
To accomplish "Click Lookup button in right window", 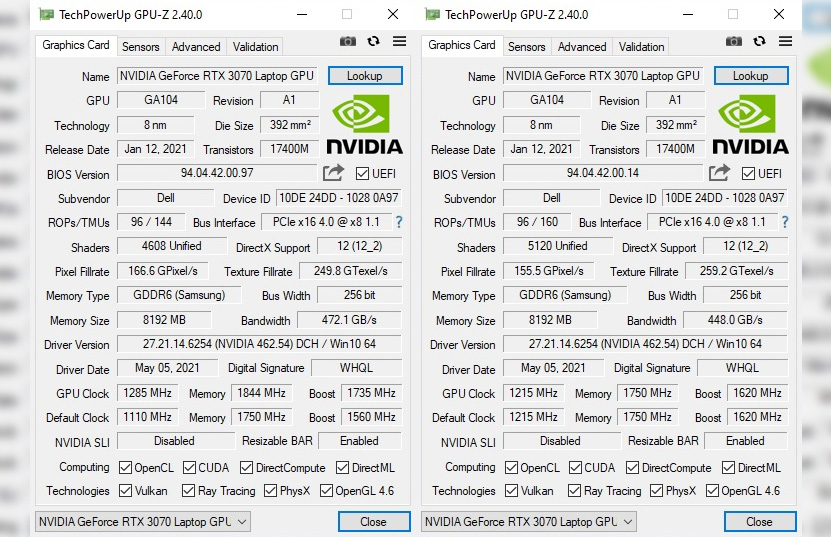I will pos(751,76).
